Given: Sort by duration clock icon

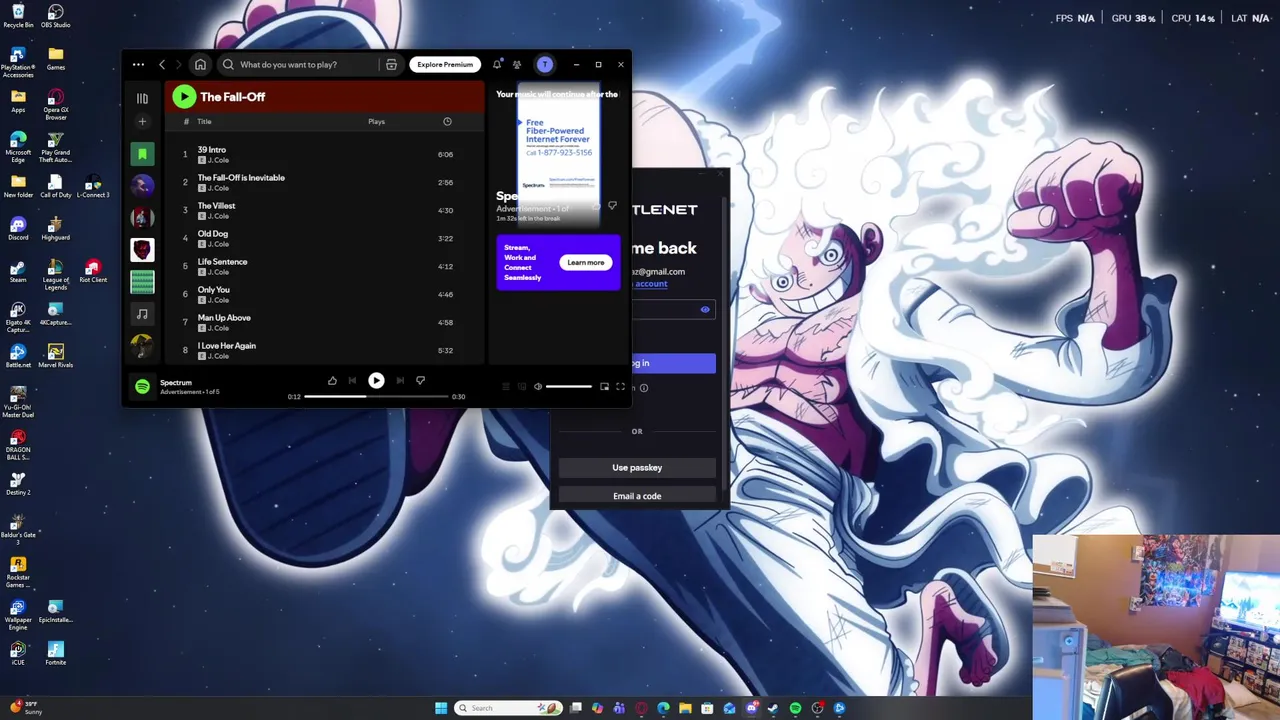Looking at the screenshot, I should [447, 121].
